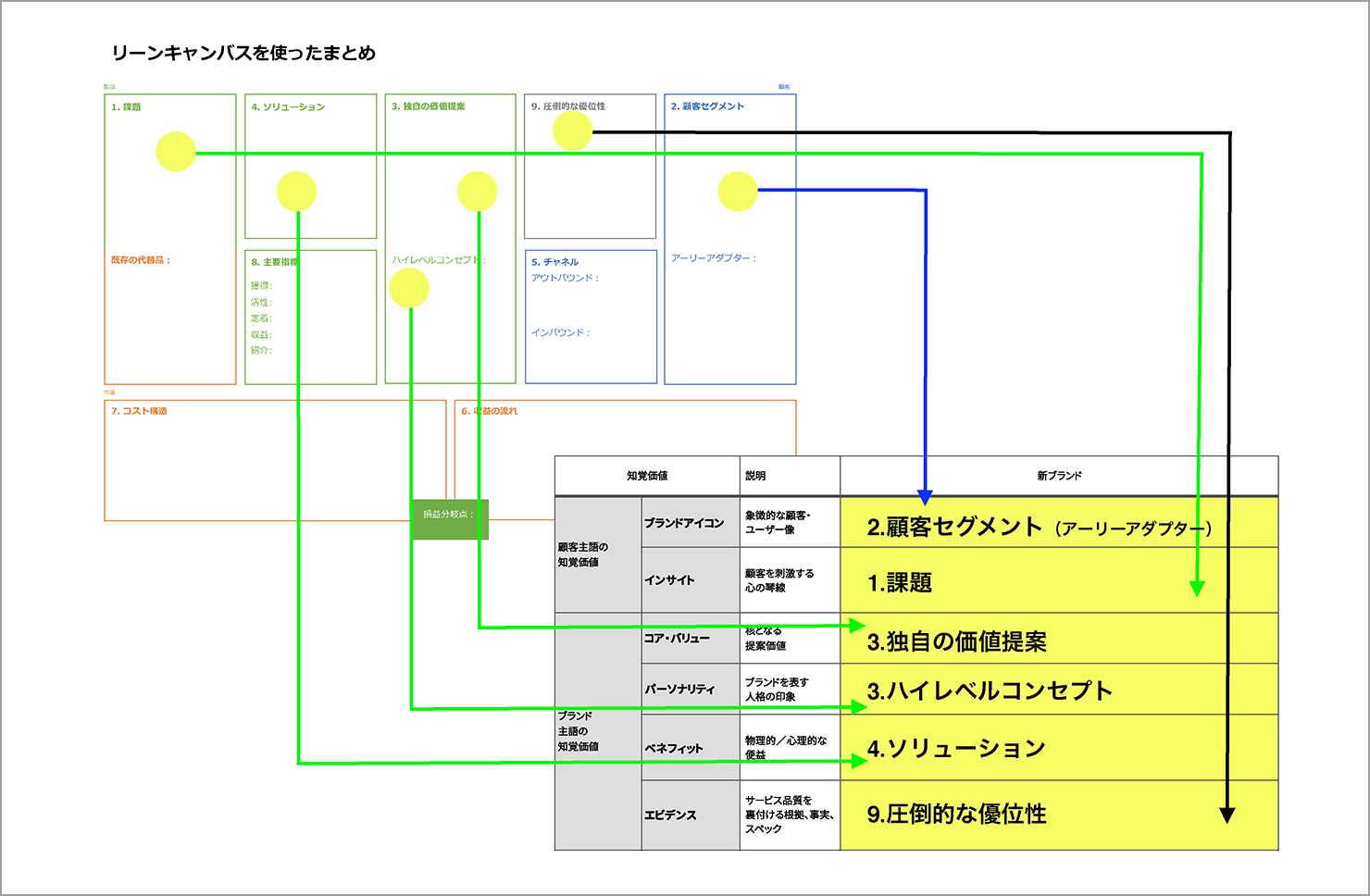Click the '新ブランド' table column header
Viewport: 1370px width, 896px height.
click(x=1059, y=476)
